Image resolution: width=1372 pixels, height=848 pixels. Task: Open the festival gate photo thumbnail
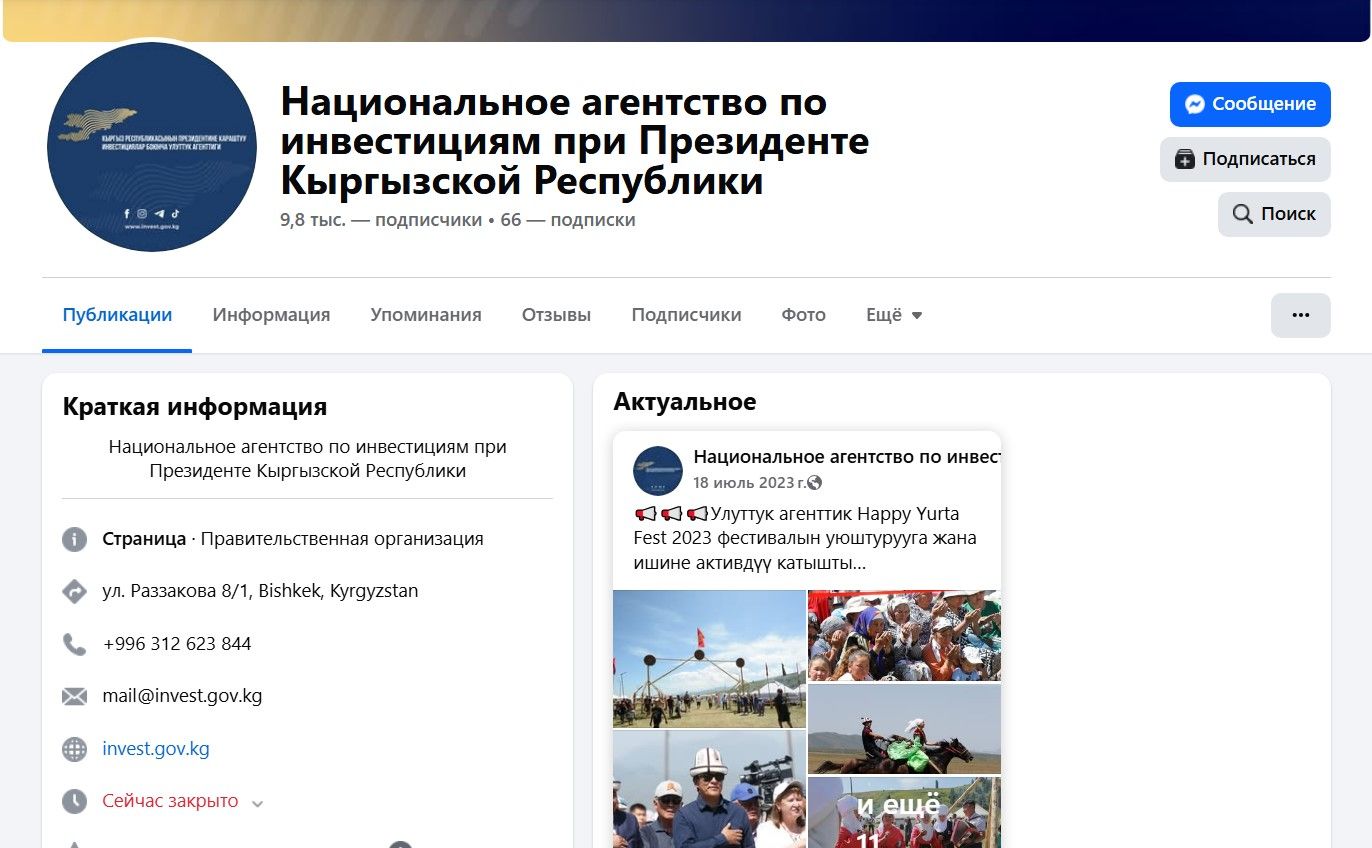pos(709,658)
